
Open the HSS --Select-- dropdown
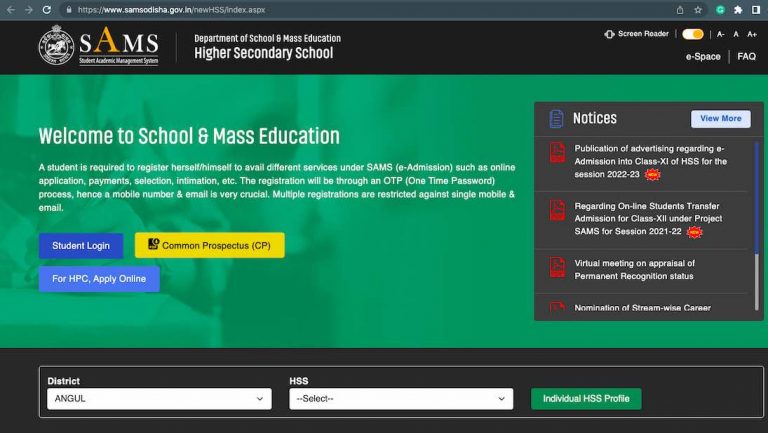pyautogui.click(x=400, y=399)
